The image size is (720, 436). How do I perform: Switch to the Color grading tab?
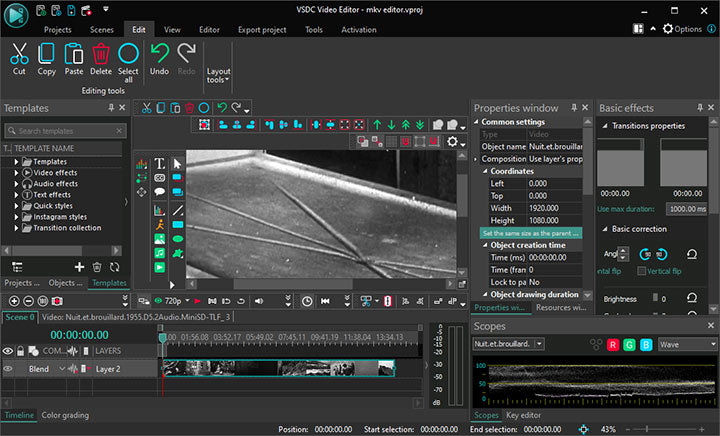(x=65, y=415)
